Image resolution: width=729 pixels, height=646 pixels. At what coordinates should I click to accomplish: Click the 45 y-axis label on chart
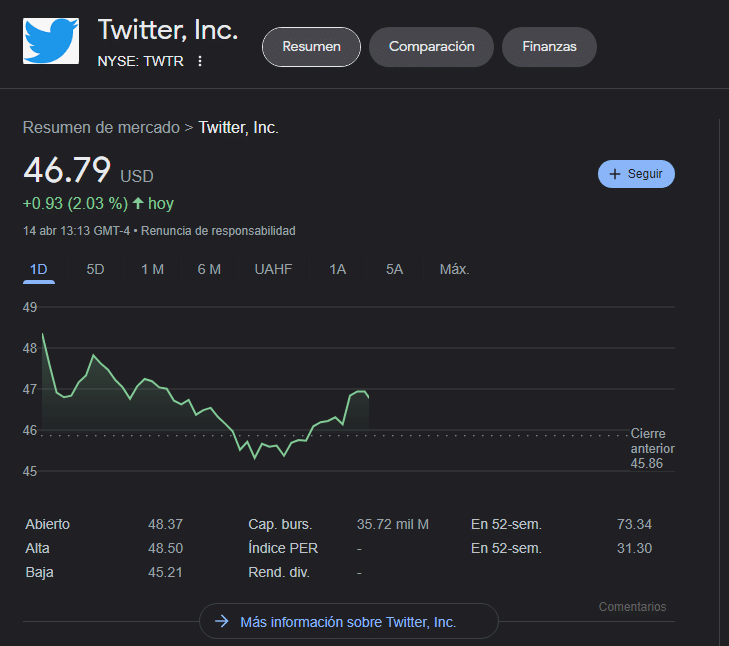click(x=30, y=471)
